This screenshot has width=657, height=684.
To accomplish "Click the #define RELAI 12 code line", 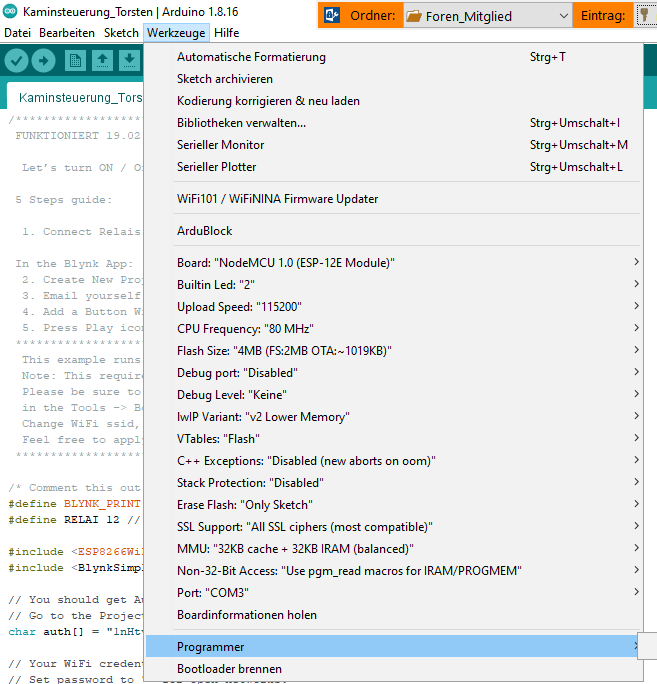I will pyautogui.click(x=74, y=520).
